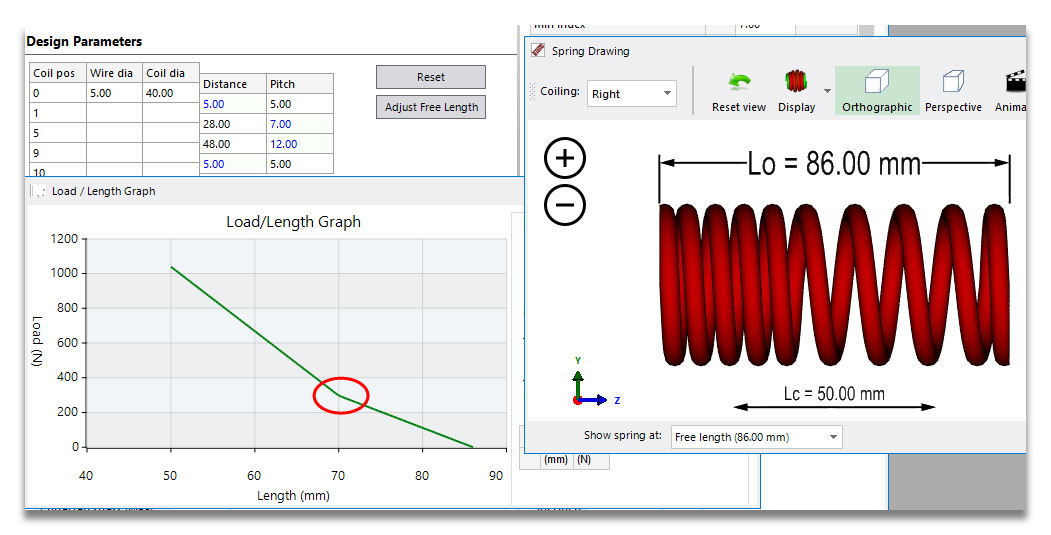
Task: Click the Coil dia 40.00 cell
Action: click(x=170, y=93)
